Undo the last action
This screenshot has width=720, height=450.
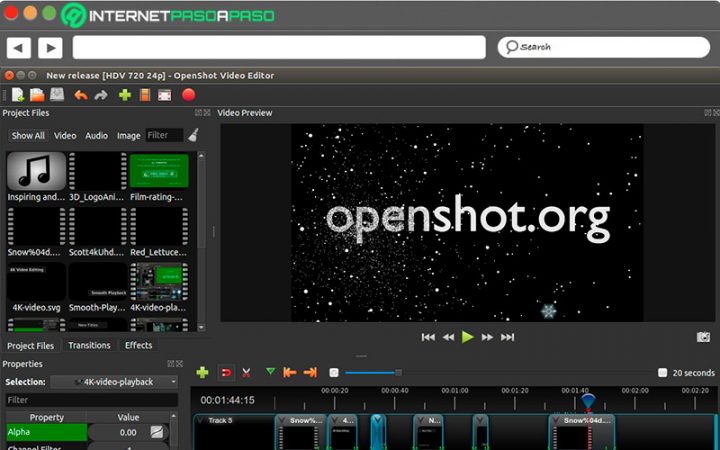pos(81,95)
